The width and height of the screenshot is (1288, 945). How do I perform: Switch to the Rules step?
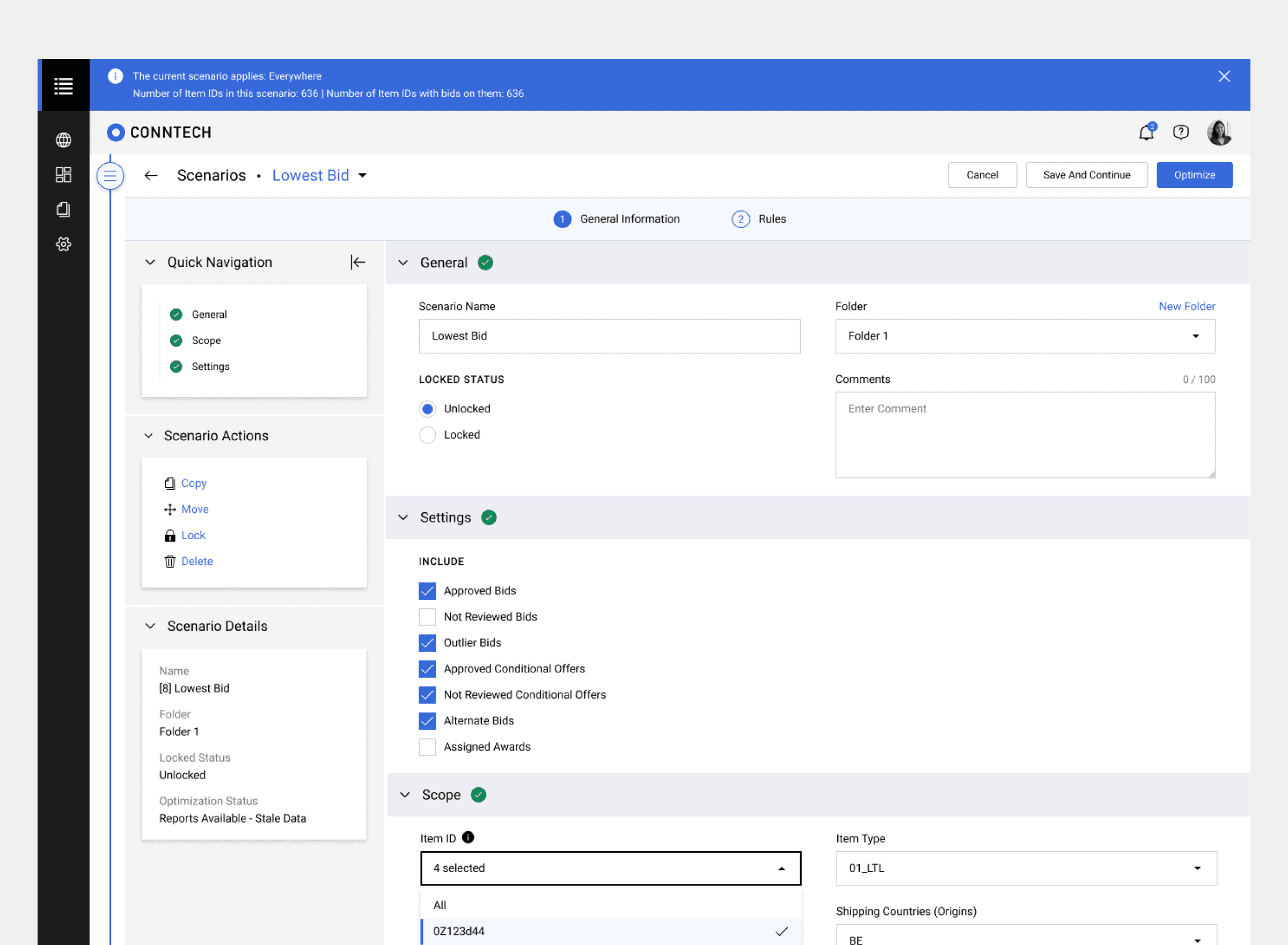coord(772,219)
